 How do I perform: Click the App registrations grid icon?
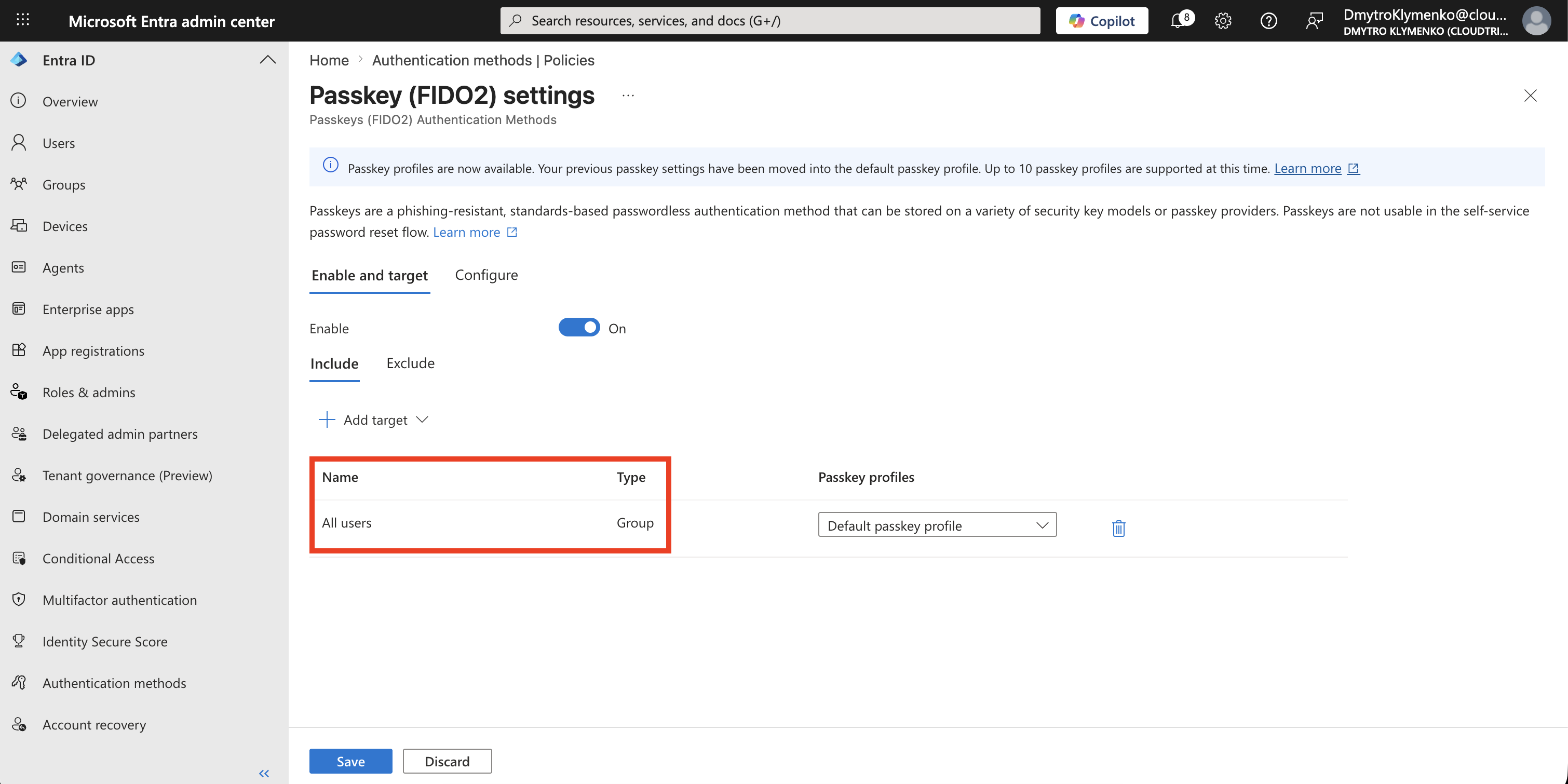pos(19,350)
